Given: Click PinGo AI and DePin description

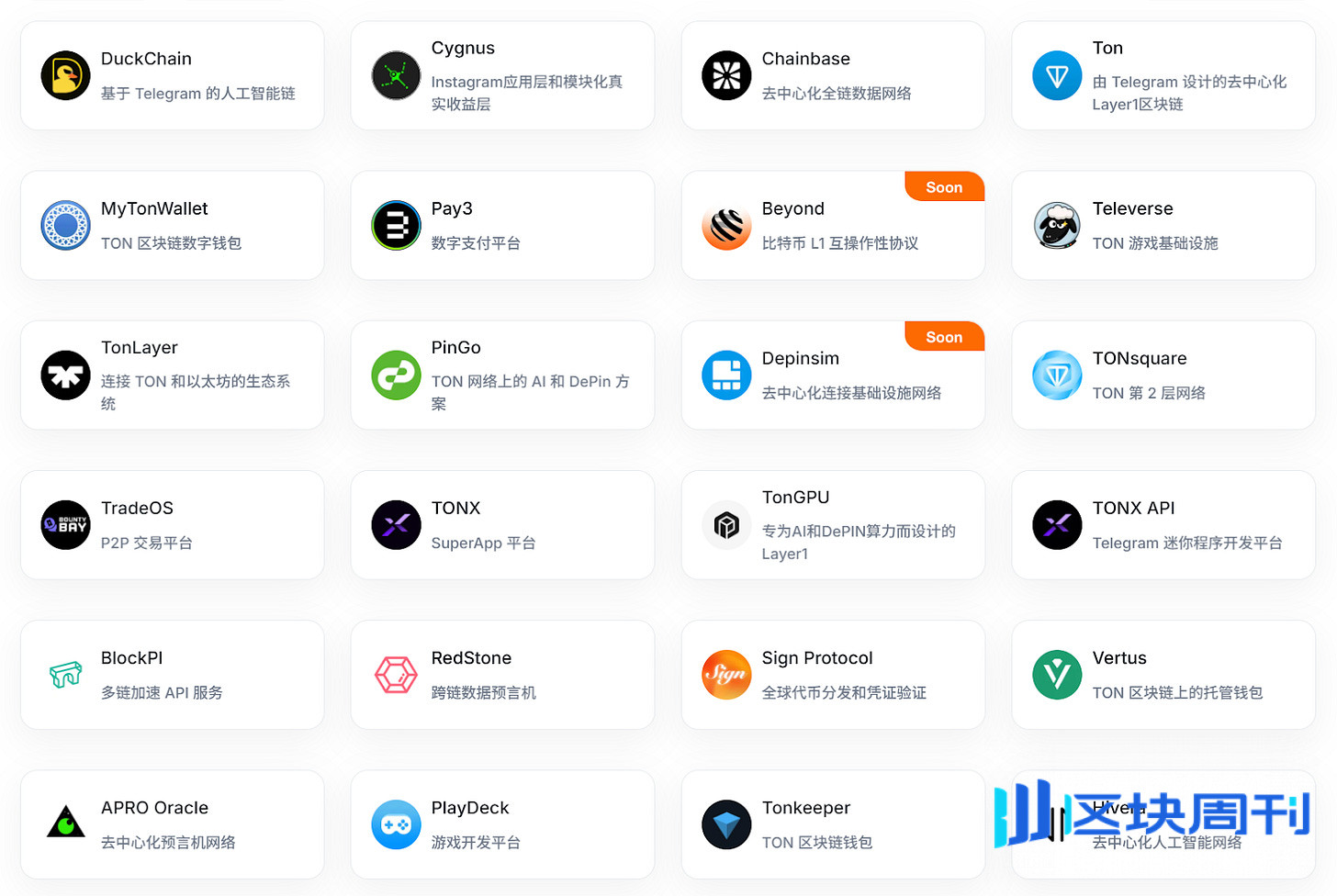Looking at the screenshot, I should click(530, 392).
